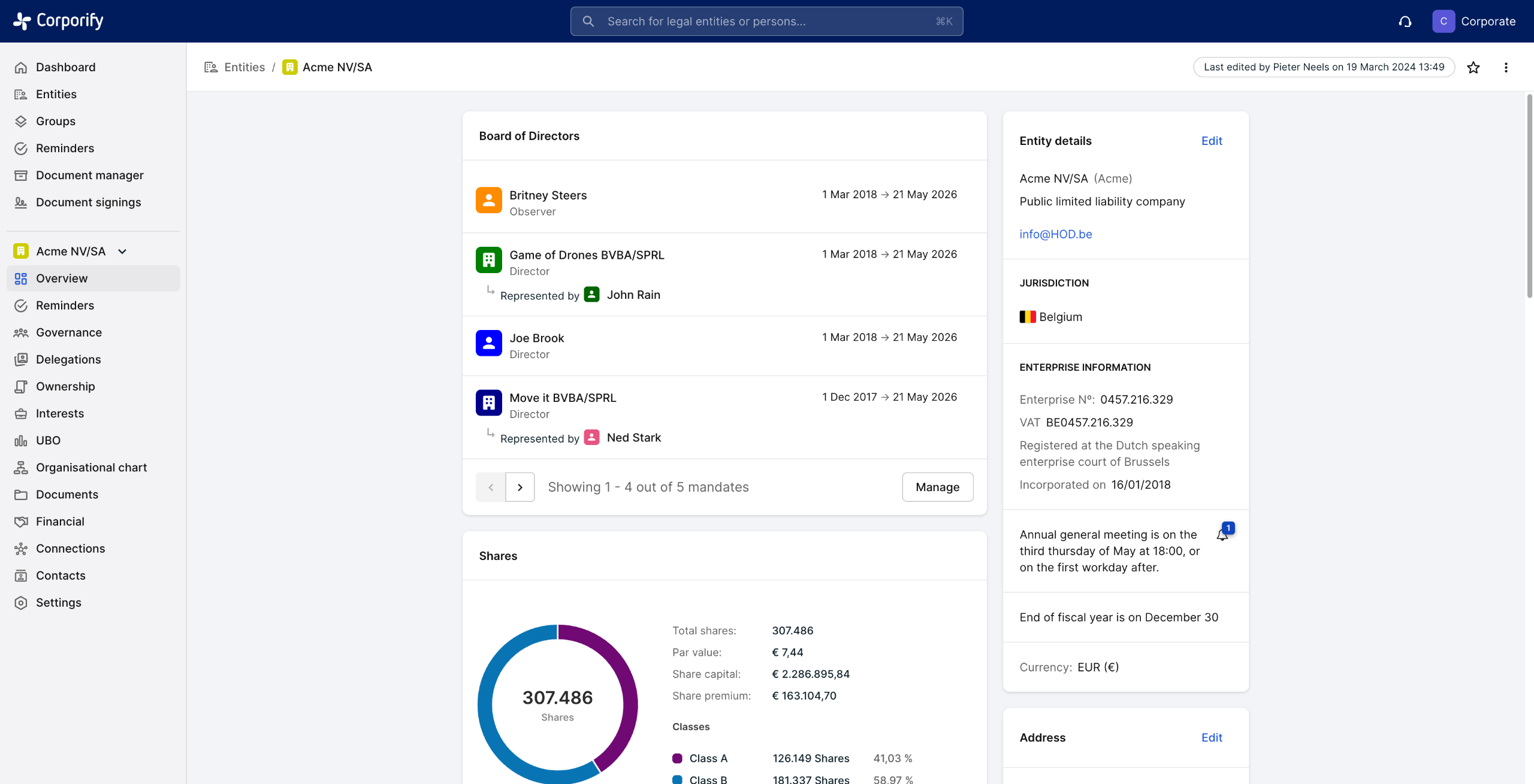Click Britney Steers orange avatar icon
Screen dimensions: 1534x784
pos(488,200)
